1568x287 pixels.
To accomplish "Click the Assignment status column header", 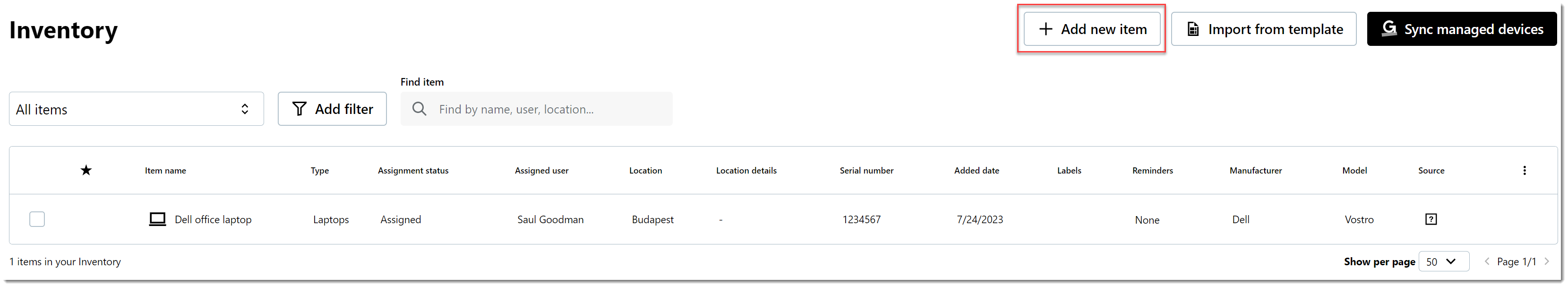I will click(x=413, y=170).
